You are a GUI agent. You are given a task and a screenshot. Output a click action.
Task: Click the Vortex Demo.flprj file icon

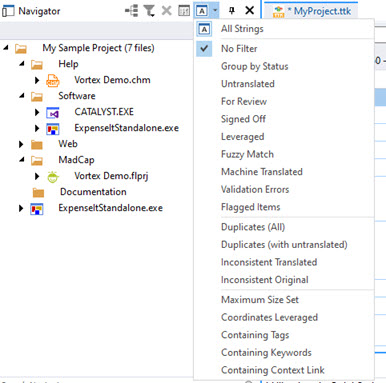[x=53, y=177]
